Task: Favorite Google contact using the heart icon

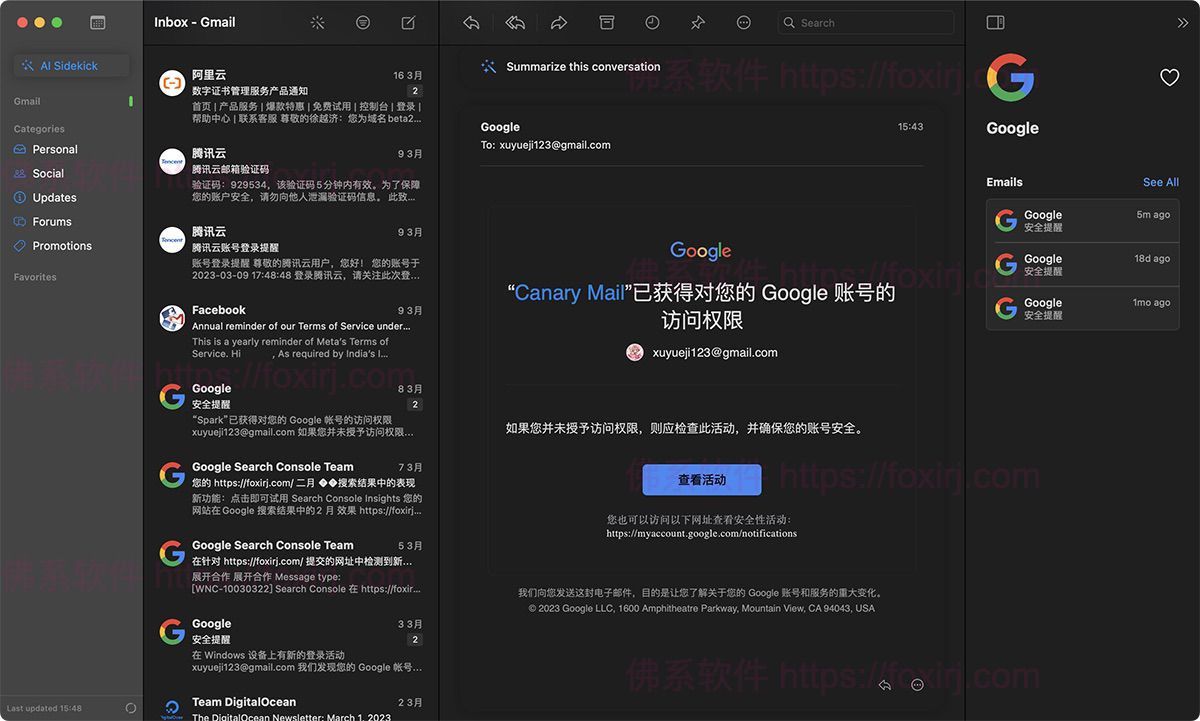Action: pyautogui.click(x=1169, y=76)
